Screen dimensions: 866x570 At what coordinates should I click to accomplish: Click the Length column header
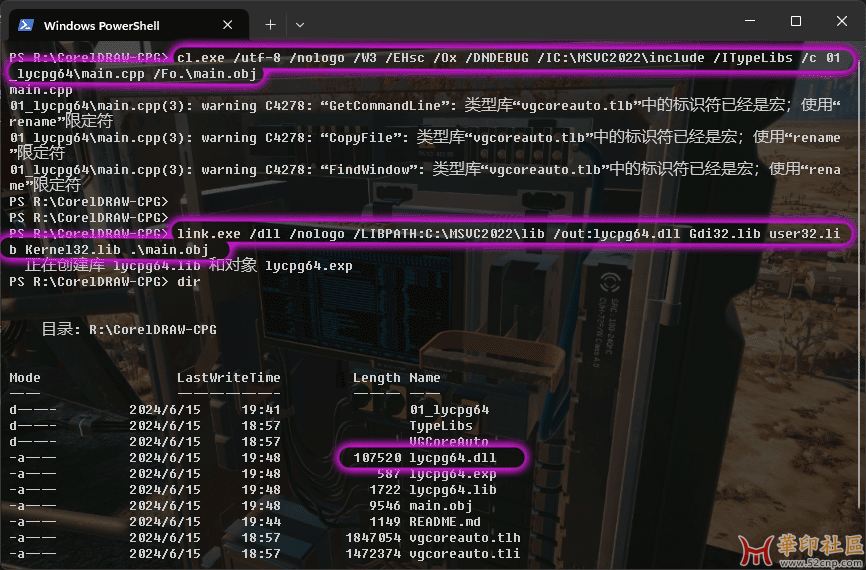pos(377,378)
